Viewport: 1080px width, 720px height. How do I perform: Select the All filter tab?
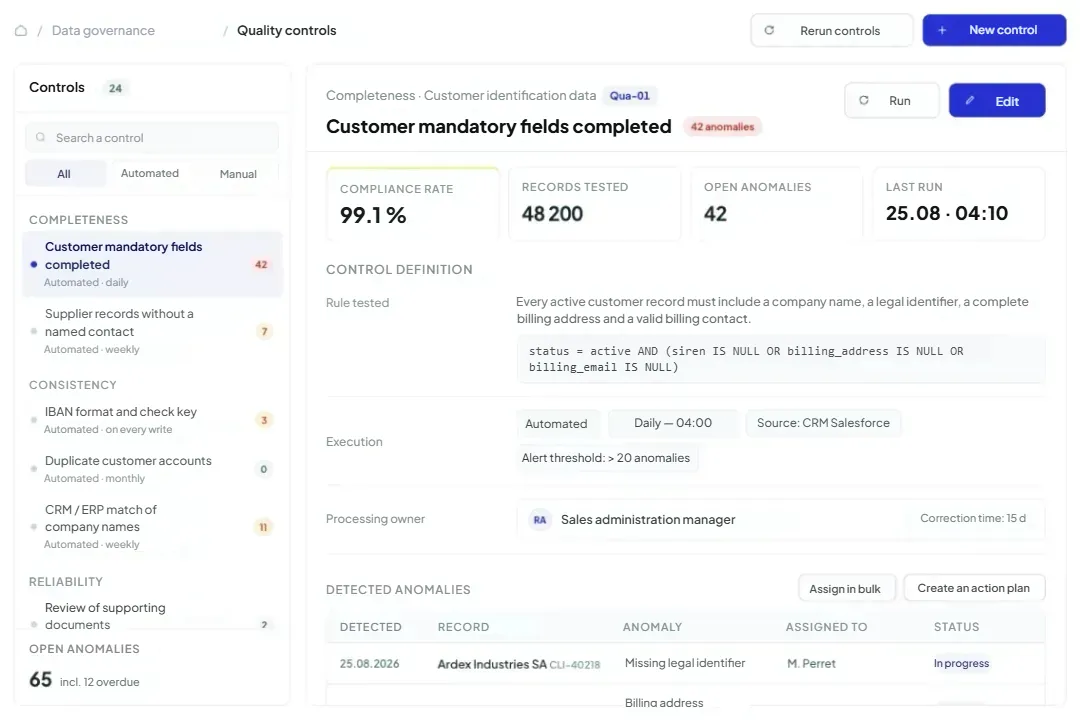tap(64, 174)
